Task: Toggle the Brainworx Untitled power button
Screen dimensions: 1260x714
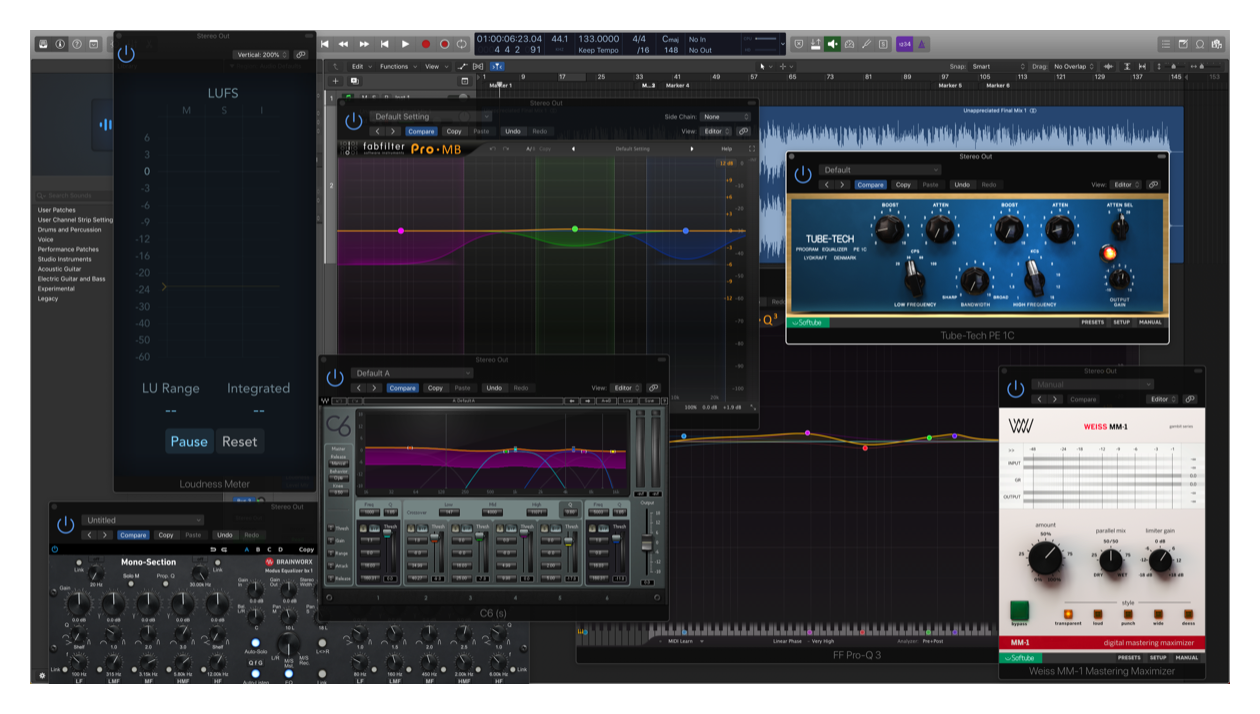Action: pos(66,525)
